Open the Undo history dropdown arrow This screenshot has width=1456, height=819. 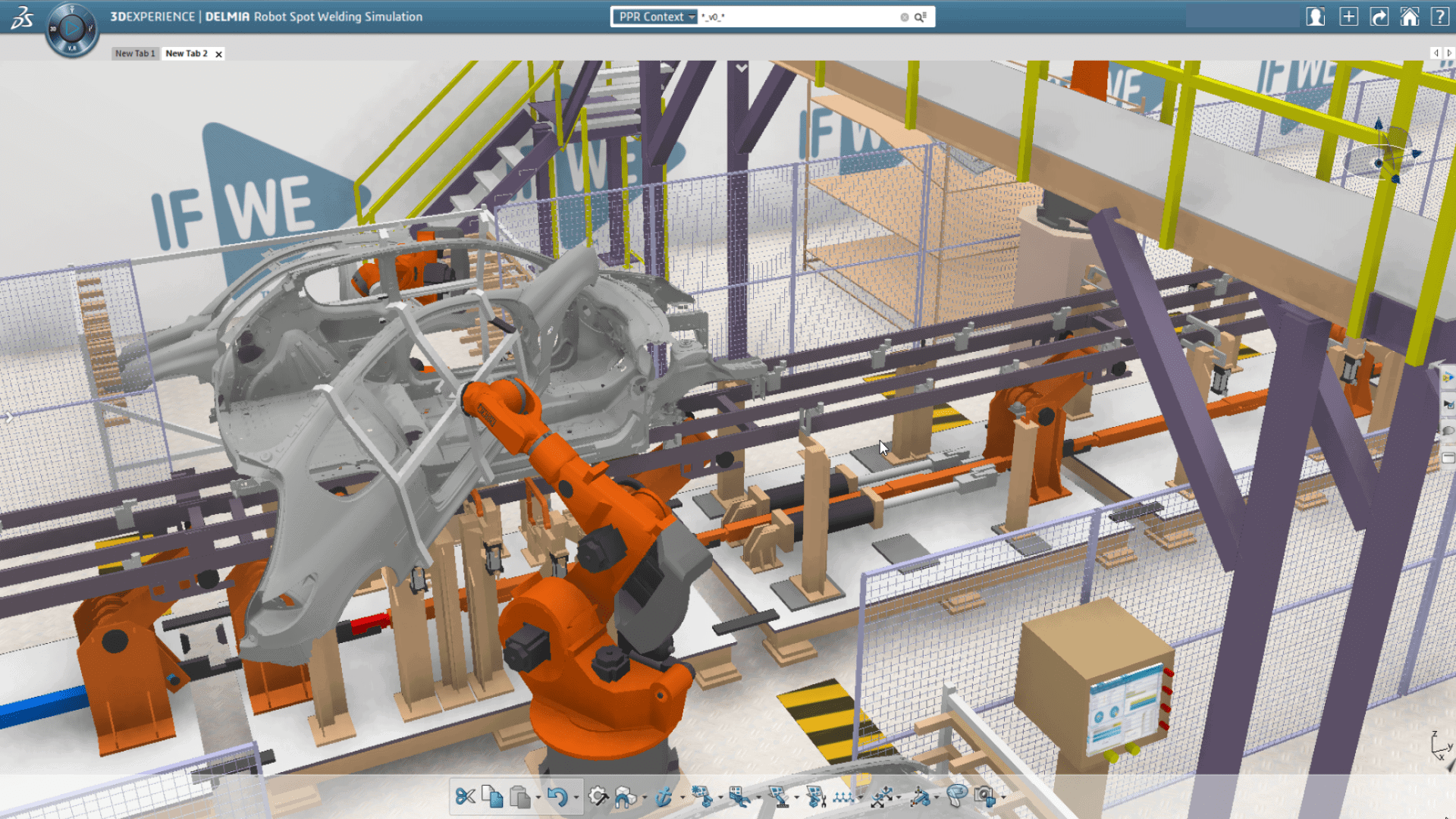point(576,798)
